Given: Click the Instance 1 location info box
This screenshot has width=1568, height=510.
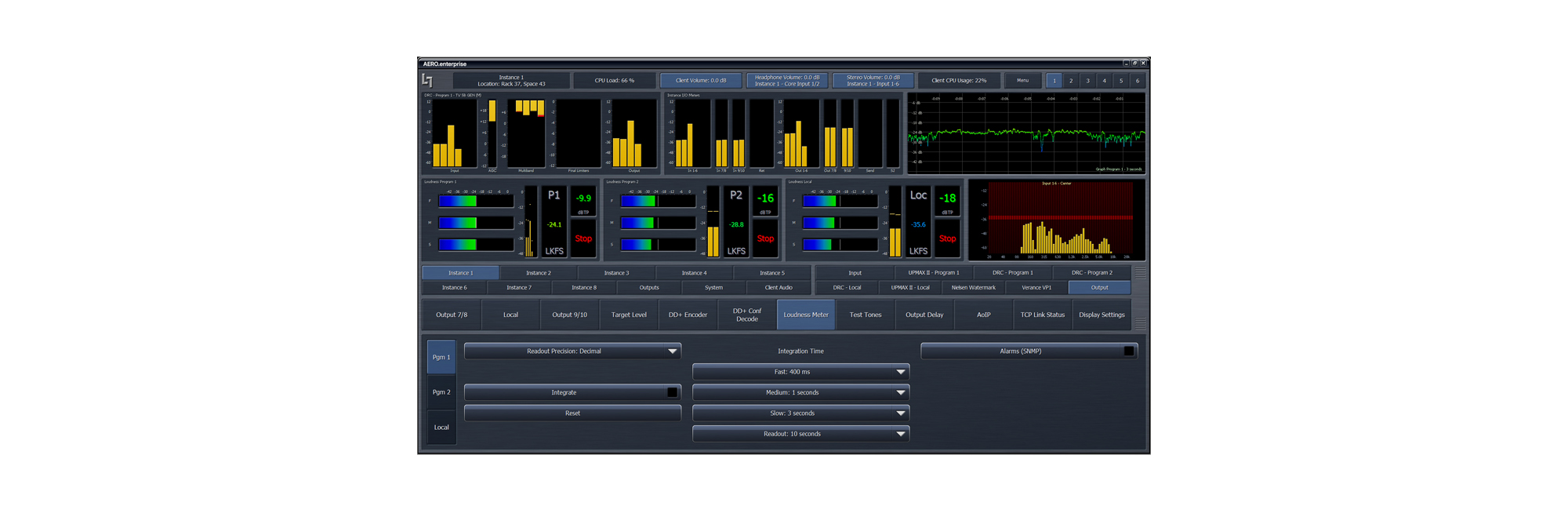Looking at the screenshot, I should click(x=511, y=80).
